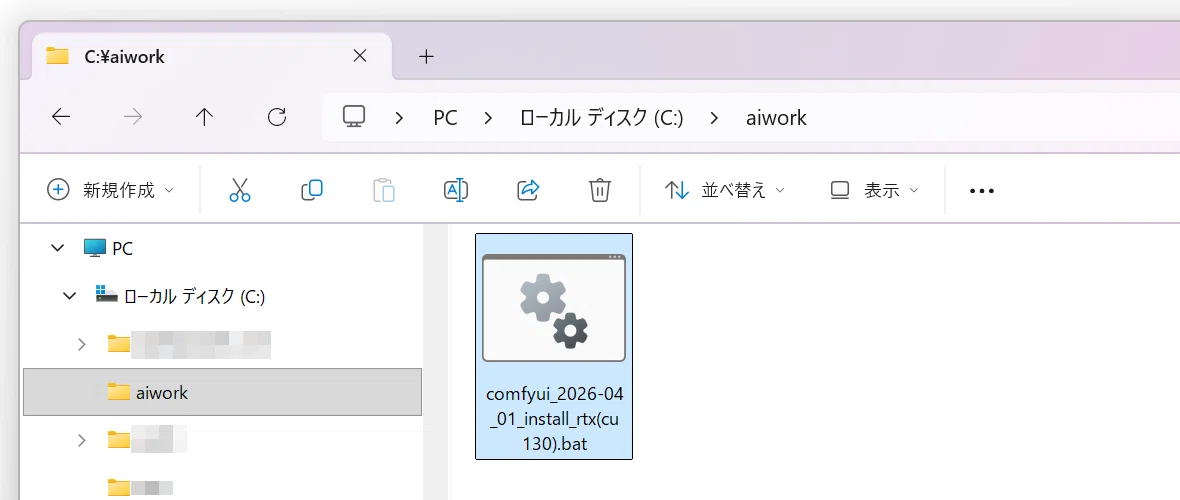Close the C:¥aiwork tab

pyautogui.click(x=360, y=56)
